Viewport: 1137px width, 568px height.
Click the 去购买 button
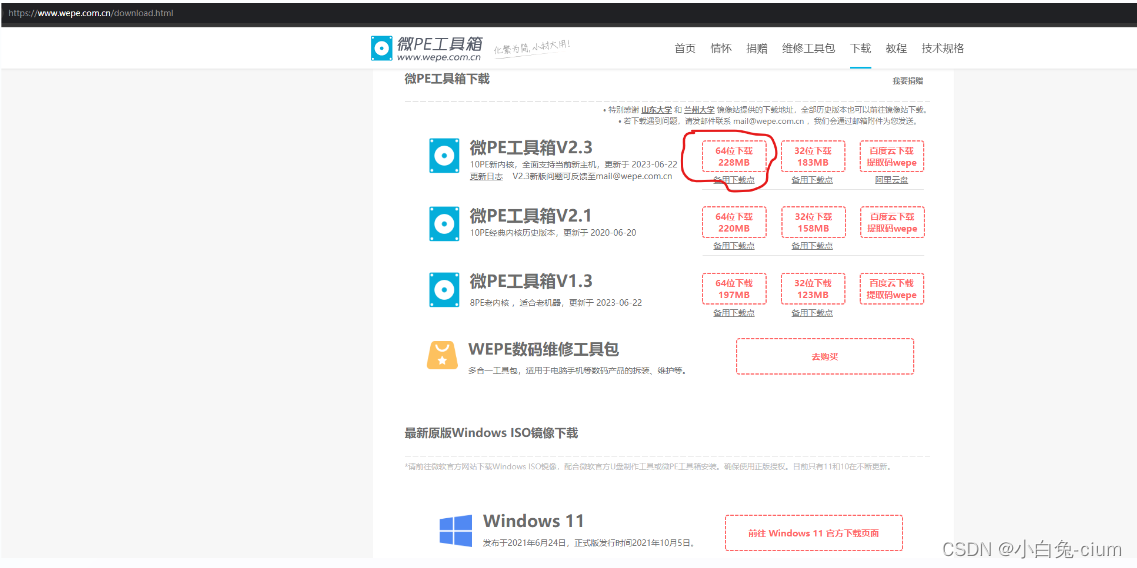(x=824, y=356)
